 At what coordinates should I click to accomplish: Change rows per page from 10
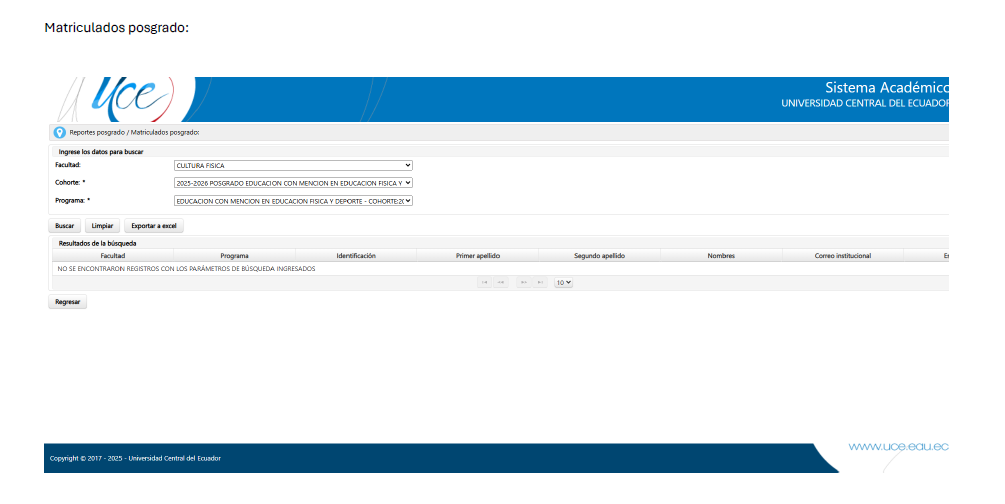tap(564, 283)
